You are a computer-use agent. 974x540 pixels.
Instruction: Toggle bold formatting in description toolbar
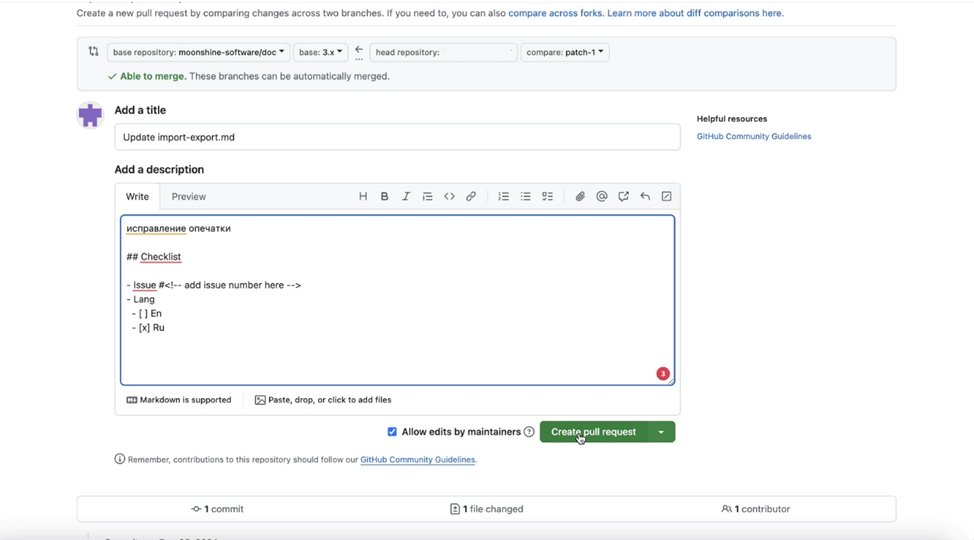pos(385,196)
